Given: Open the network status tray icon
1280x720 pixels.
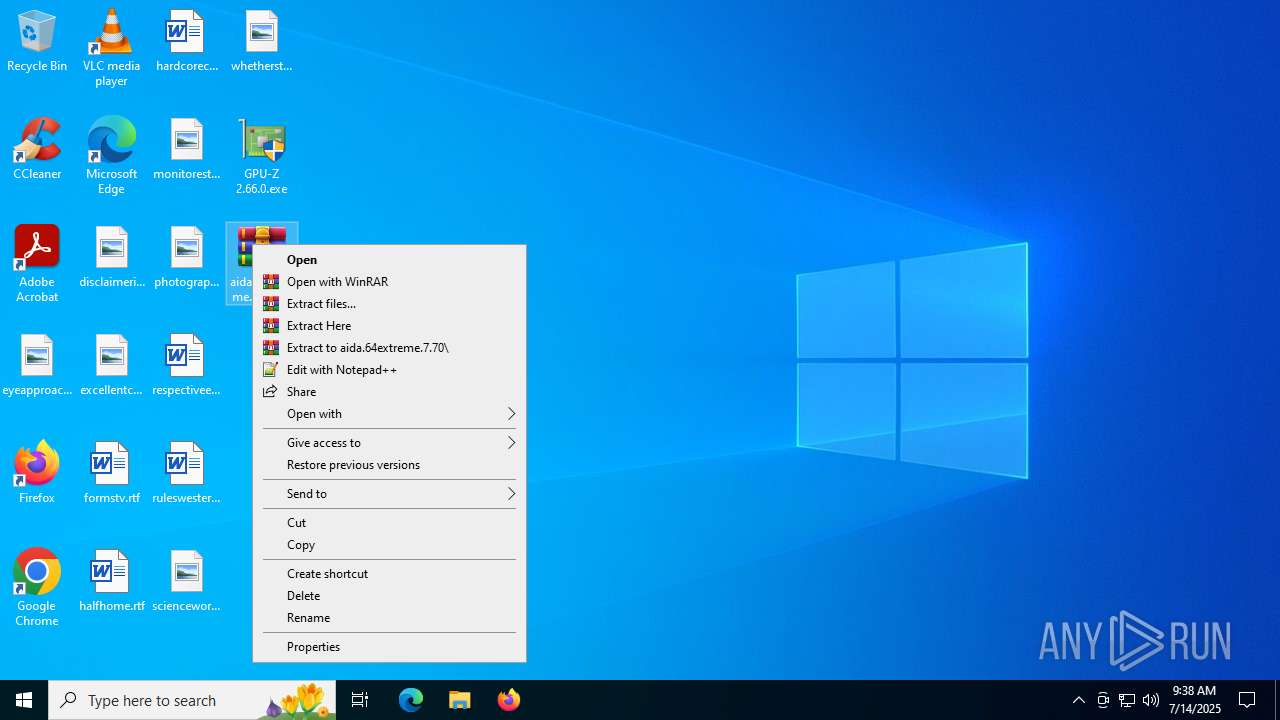Looking at the screenshot, I should [x=1127, y=700].
